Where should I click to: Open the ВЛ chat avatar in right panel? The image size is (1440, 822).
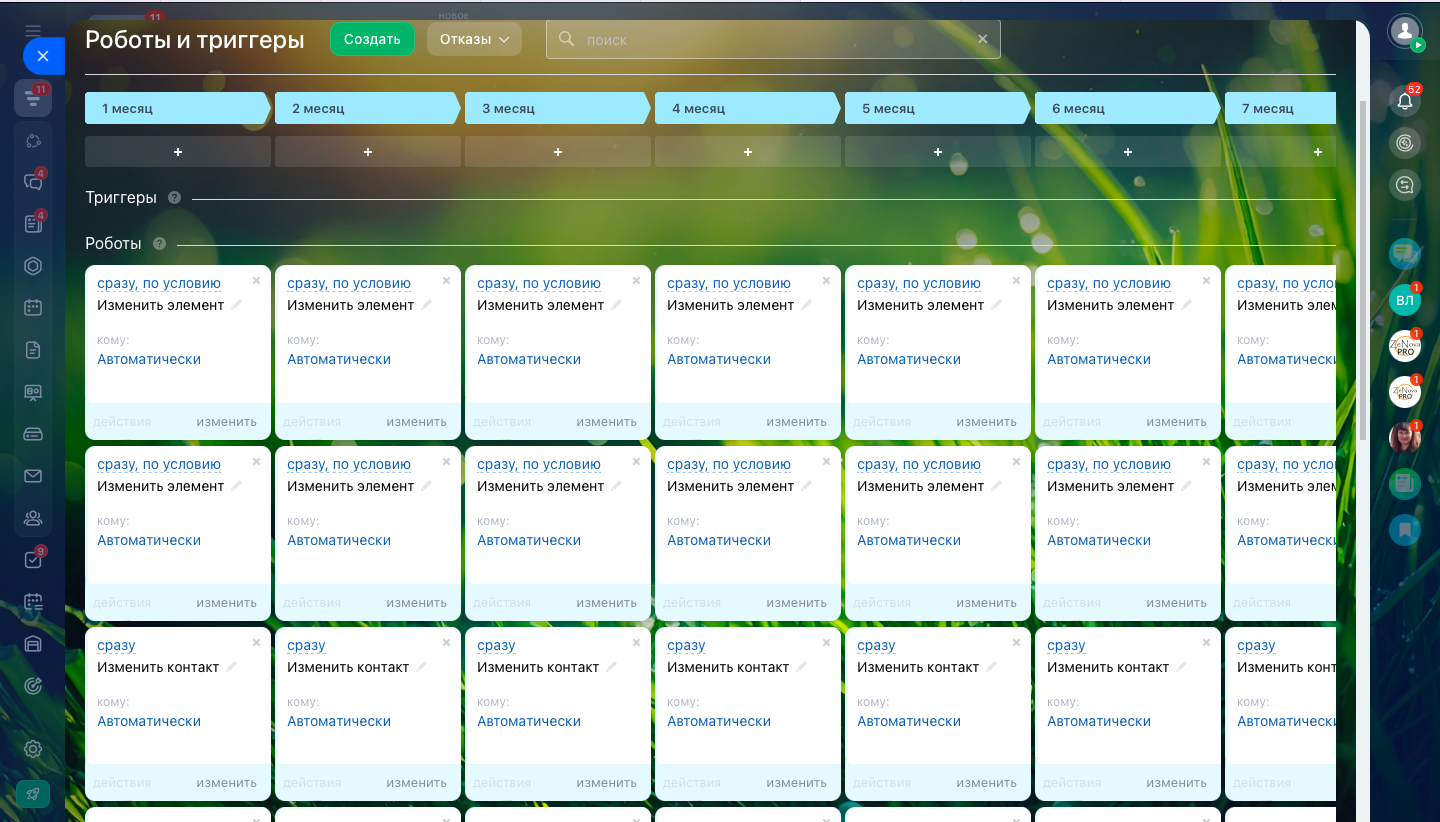click(x=1405, y=300)
